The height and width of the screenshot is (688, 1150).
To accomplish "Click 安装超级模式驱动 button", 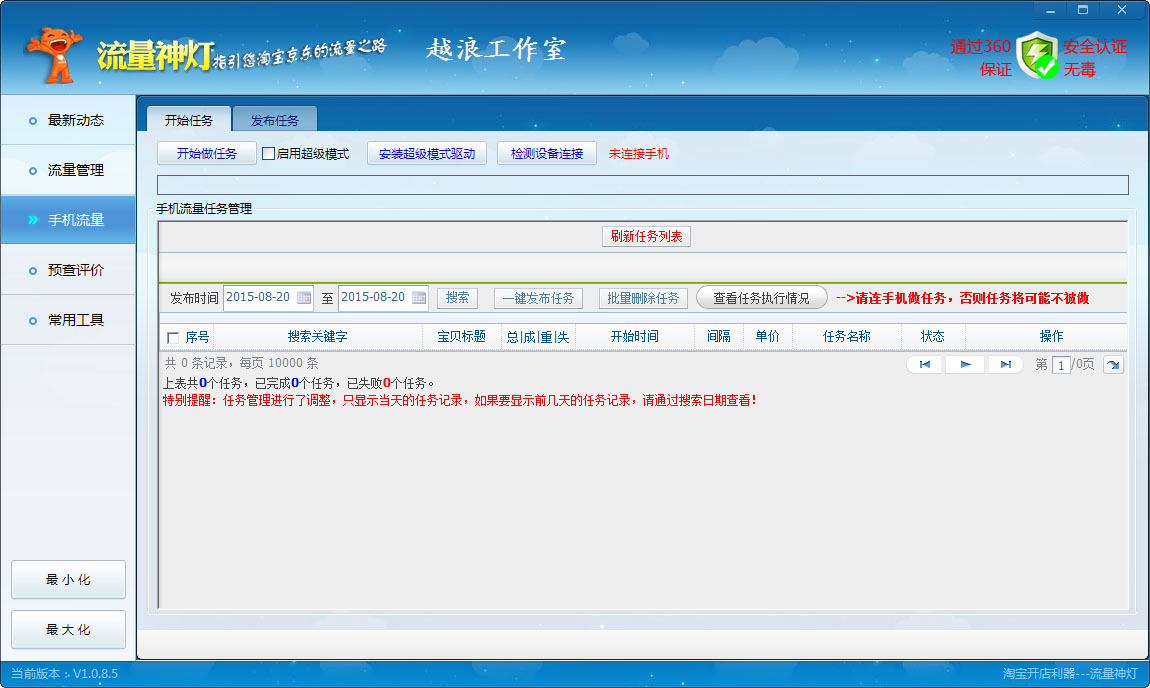I will tap(427, 153).
